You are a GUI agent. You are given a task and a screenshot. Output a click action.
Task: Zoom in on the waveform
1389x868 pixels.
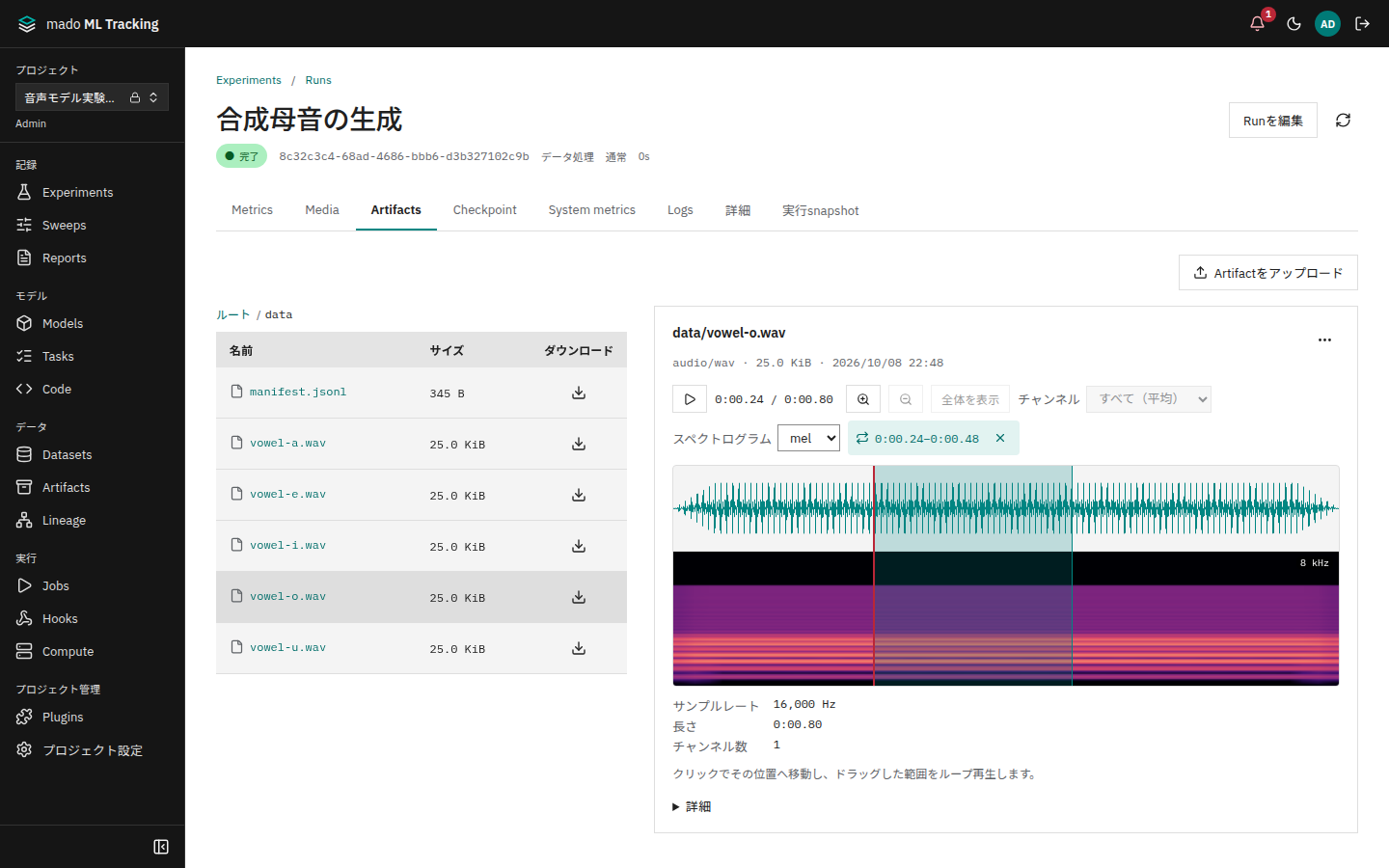pyautogui.click(x=863, y=399)
